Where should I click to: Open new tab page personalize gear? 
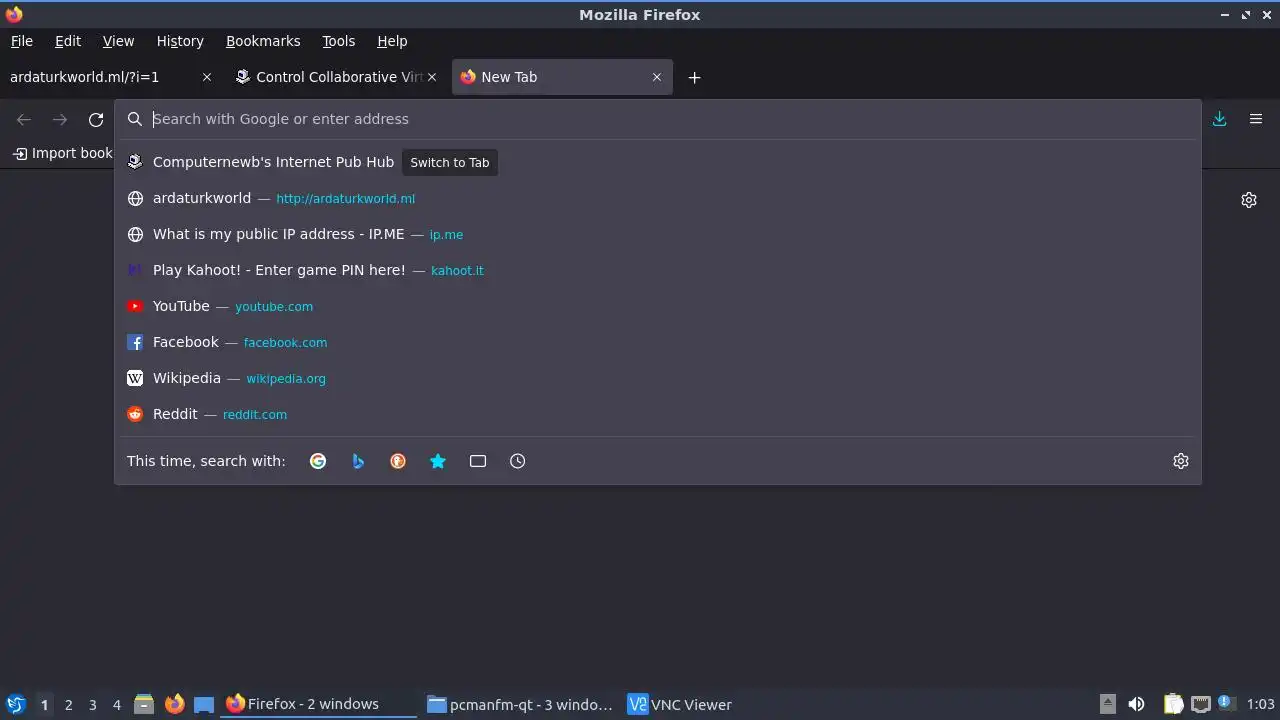pos(1249,200)
